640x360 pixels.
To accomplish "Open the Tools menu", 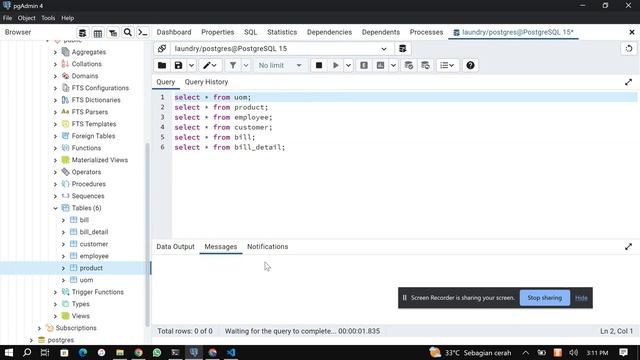I will pyautogui.click(x=48, y=18).
